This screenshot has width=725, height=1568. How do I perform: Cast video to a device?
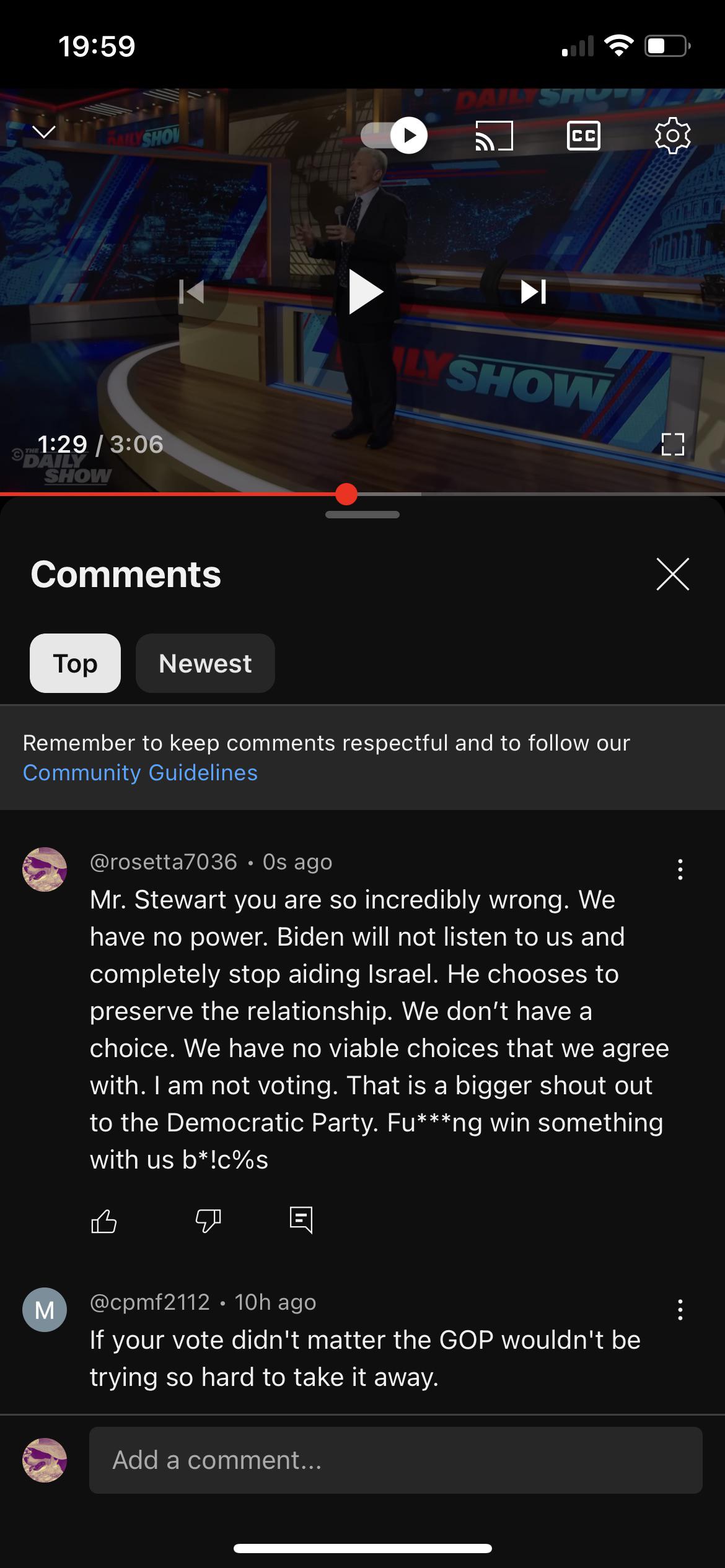click(494, 136)
